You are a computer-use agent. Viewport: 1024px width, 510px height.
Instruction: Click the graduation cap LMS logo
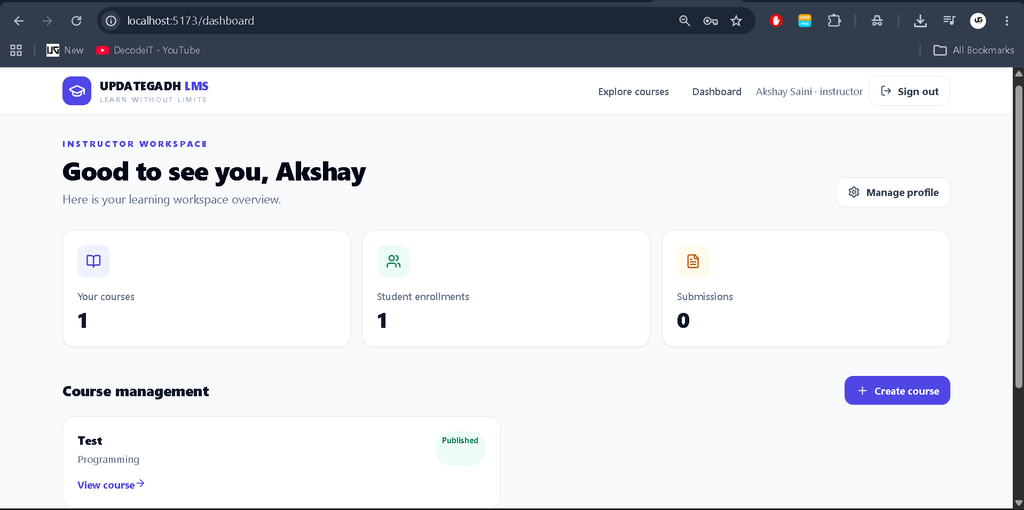point(77,91)
